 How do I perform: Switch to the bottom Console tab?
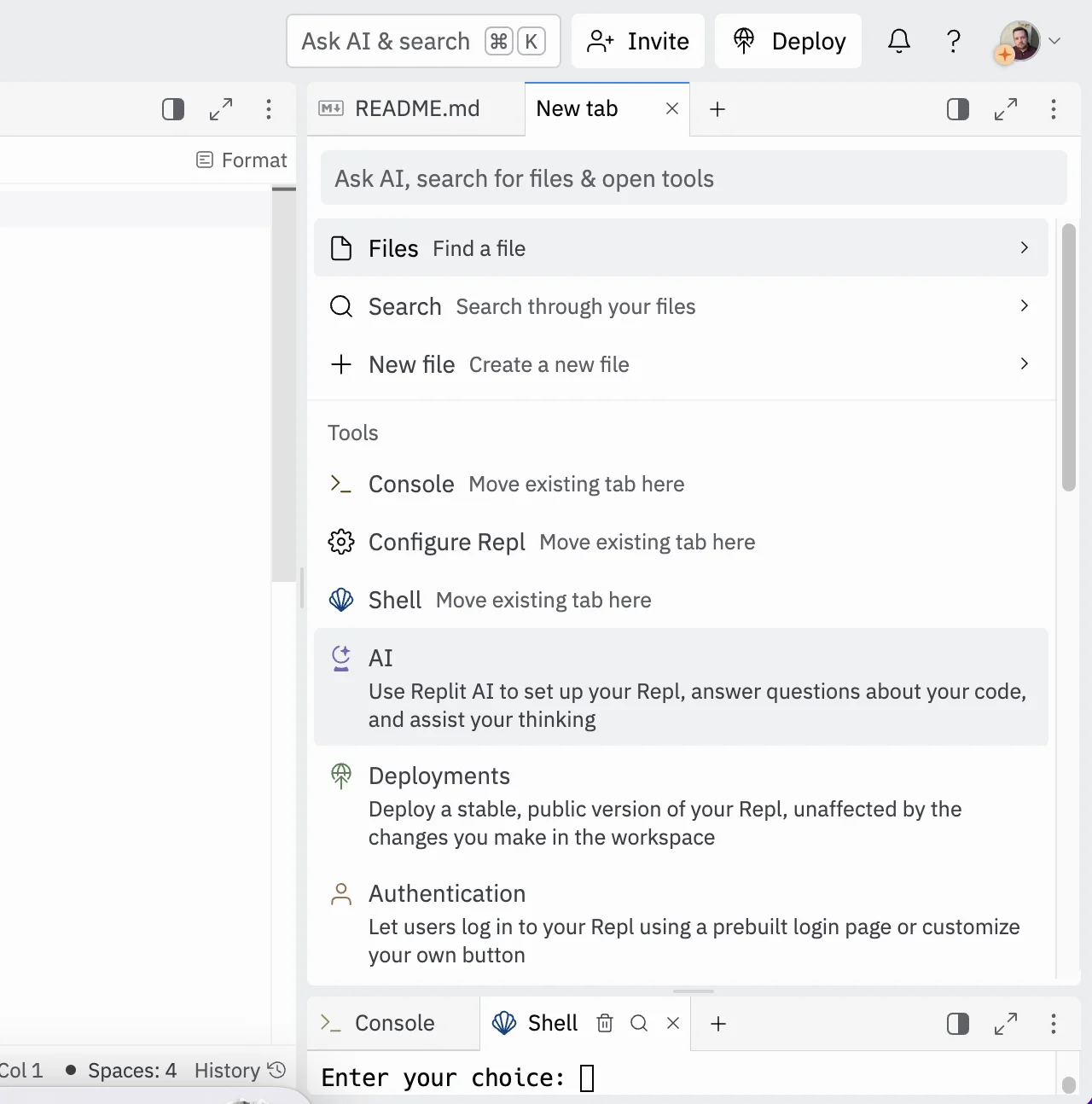(x=393, y=1023)
